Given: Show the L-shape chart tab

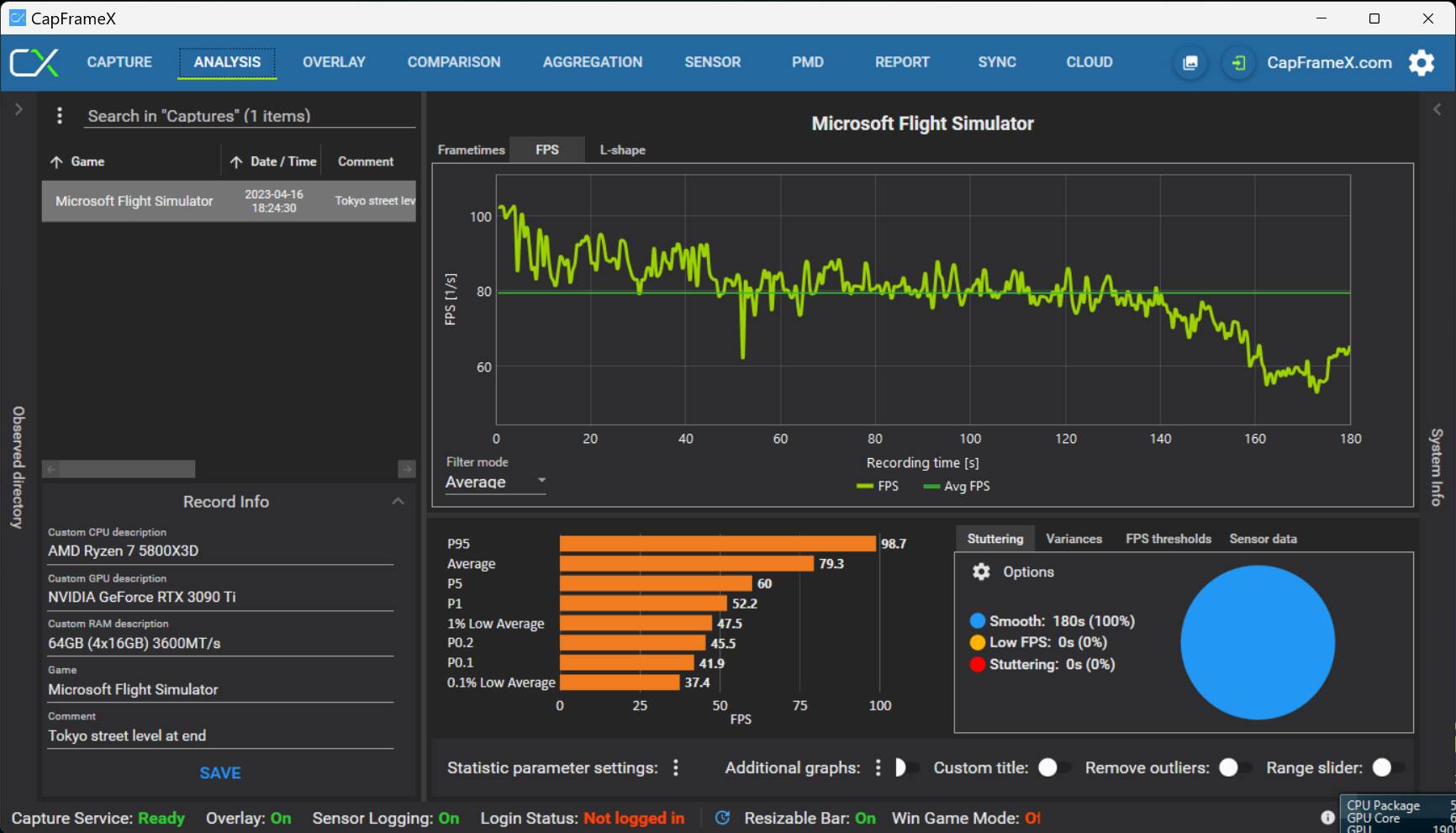Looking at the screenshot, I should [x=622, y=150].
